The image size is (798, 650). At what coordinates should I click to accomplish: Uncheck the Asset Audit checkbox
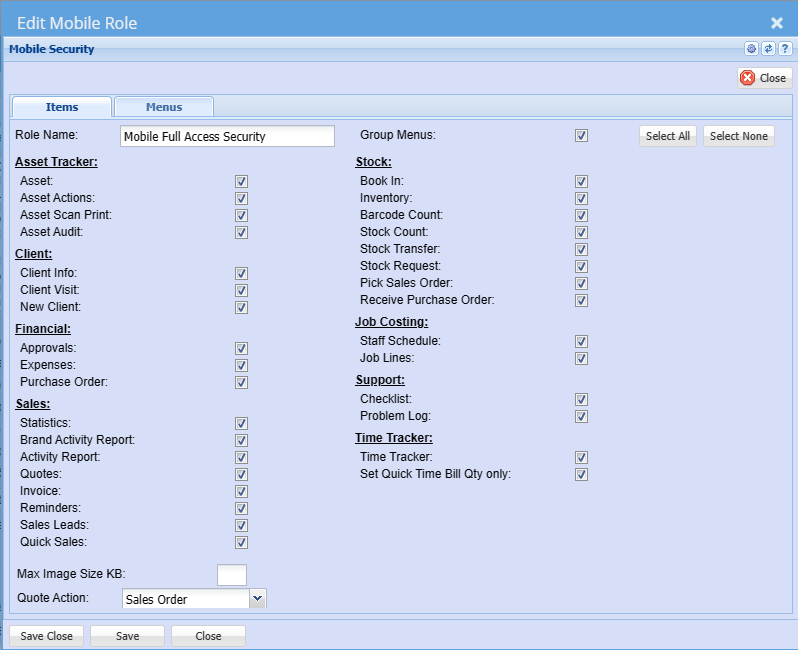tap(241, 232)
